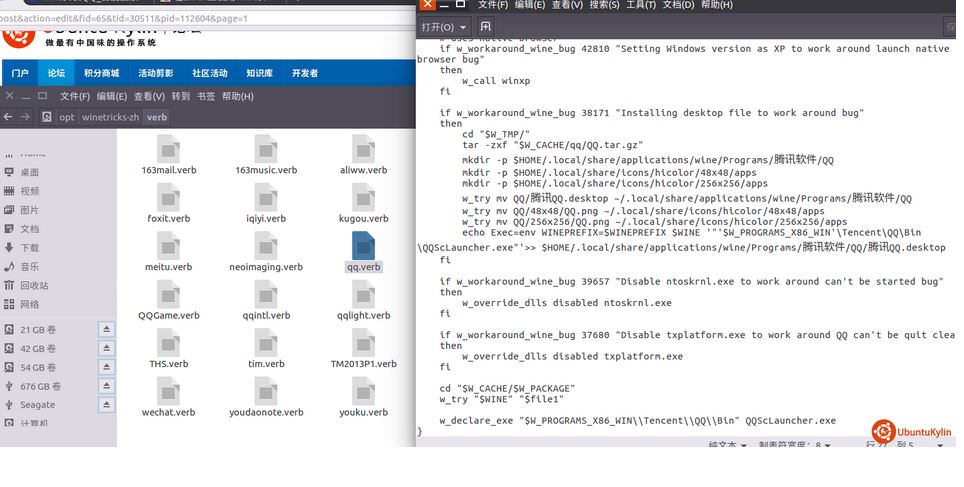The image size is (964, 487).
Task: Open the 帮助(H) menu in file manager
Action: [x=238, y=97]
